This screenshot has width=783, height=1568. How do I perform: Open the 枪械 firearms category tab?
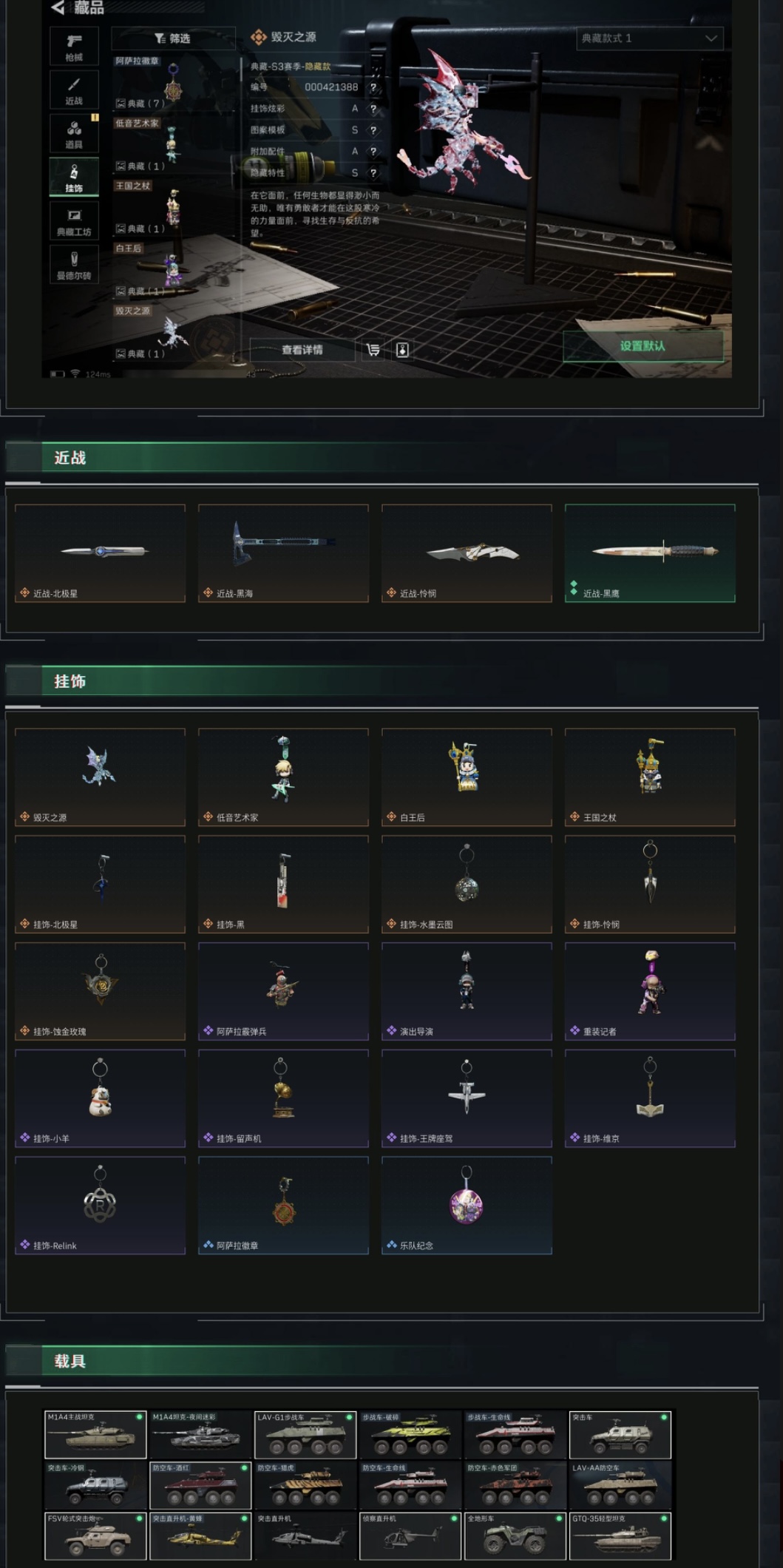[x=74, y=46]
